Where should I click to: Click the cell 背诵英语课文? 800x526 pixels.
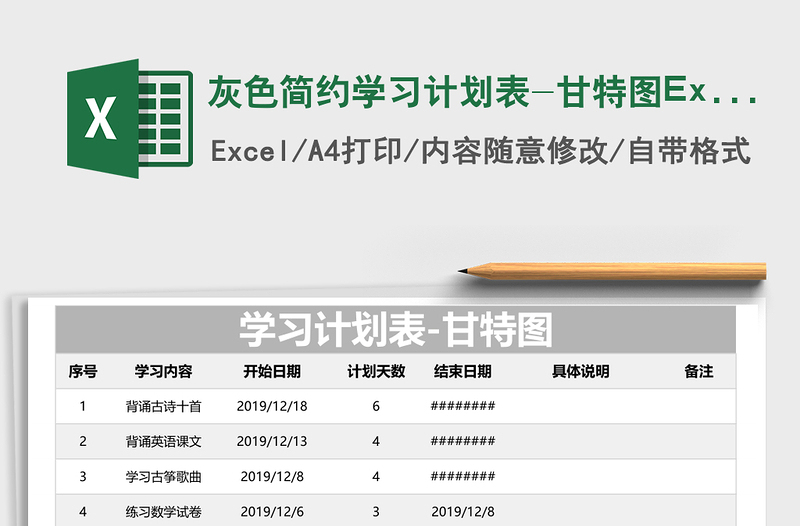pos(163,441)
